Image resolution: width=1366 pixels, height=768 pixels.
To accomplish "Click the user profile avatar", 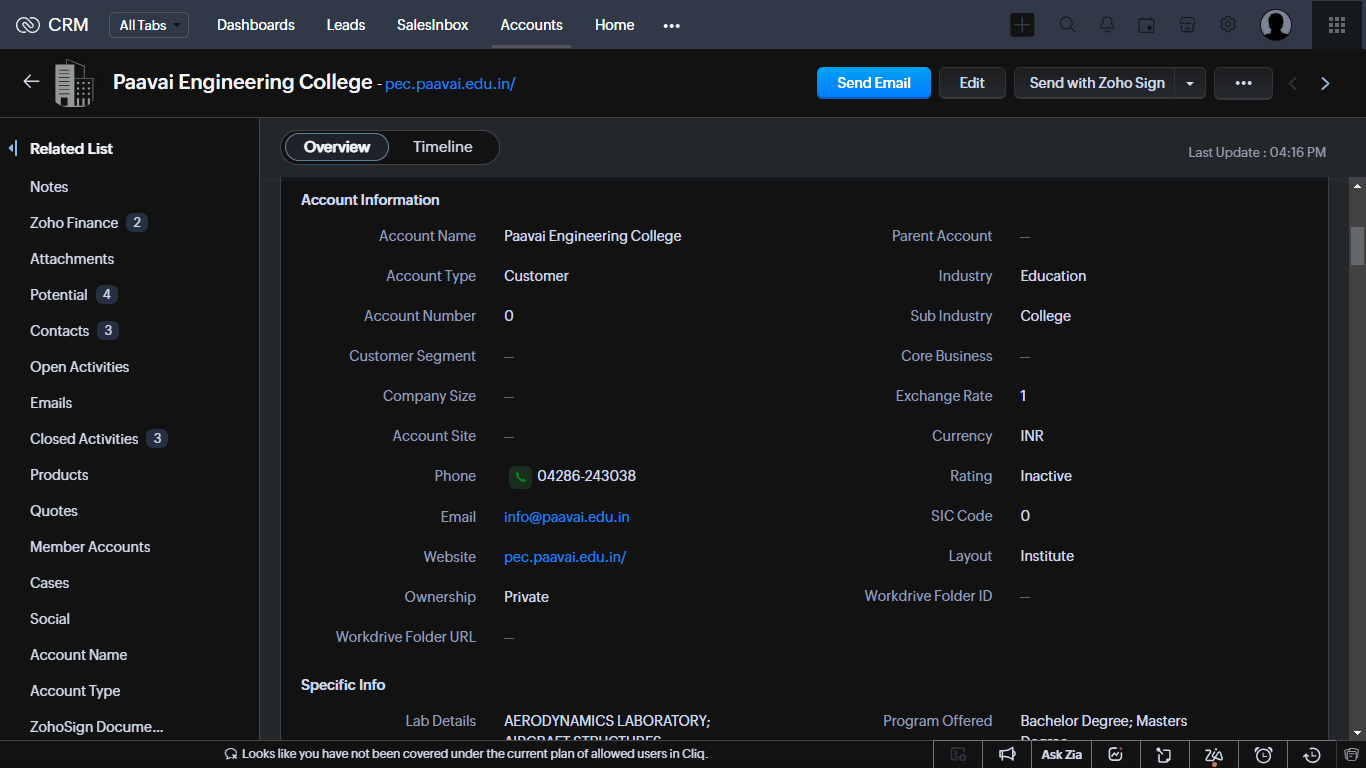I will pyautogui.click(x=1276, y=25).
